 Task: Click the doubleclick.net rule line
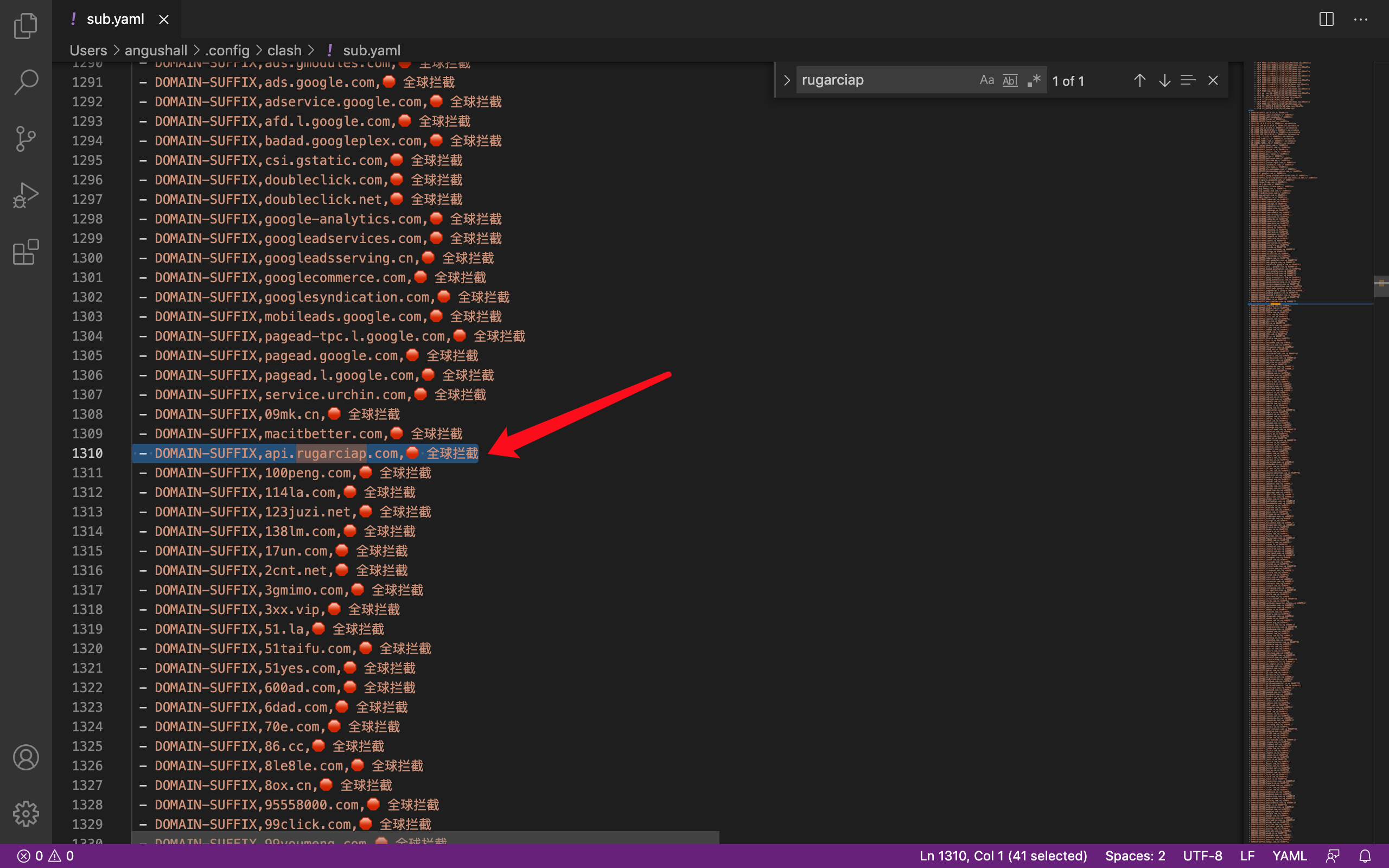301,199
